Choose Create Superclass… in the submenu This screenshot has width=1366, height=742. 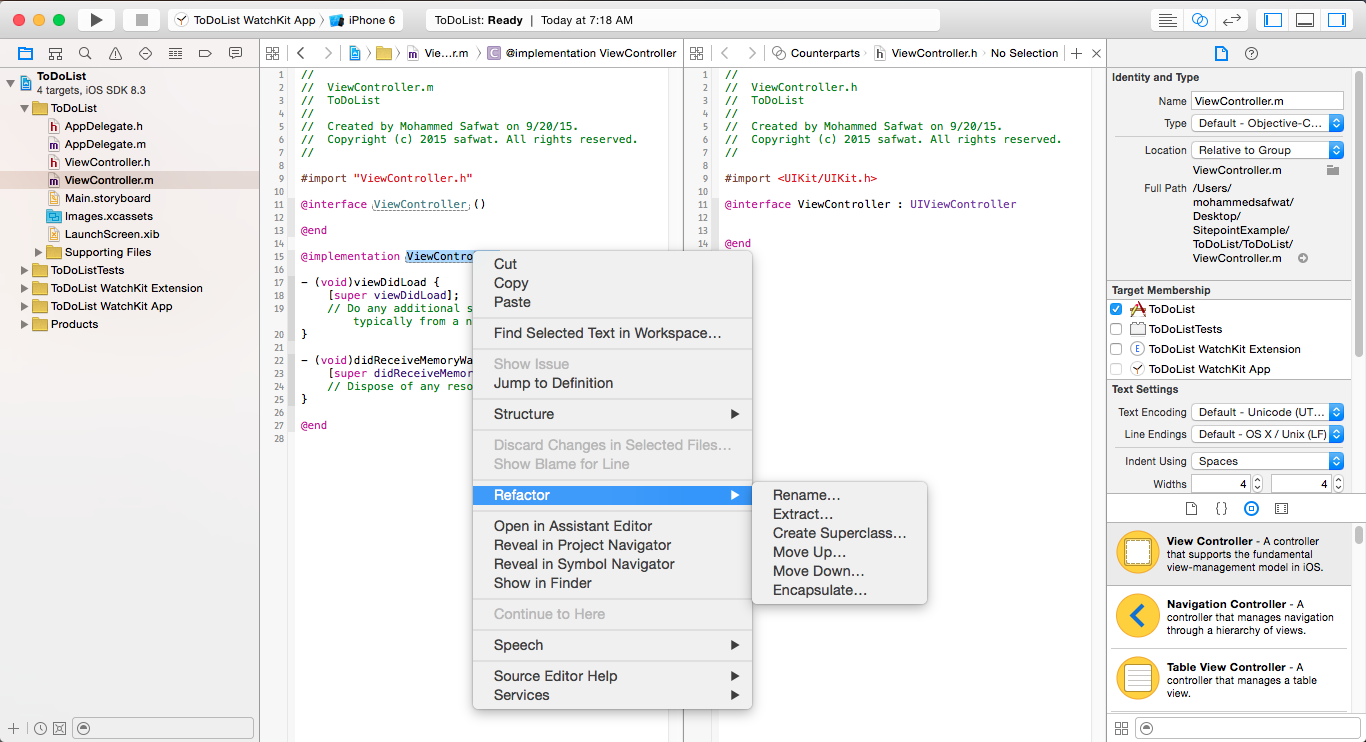[839, 533]
